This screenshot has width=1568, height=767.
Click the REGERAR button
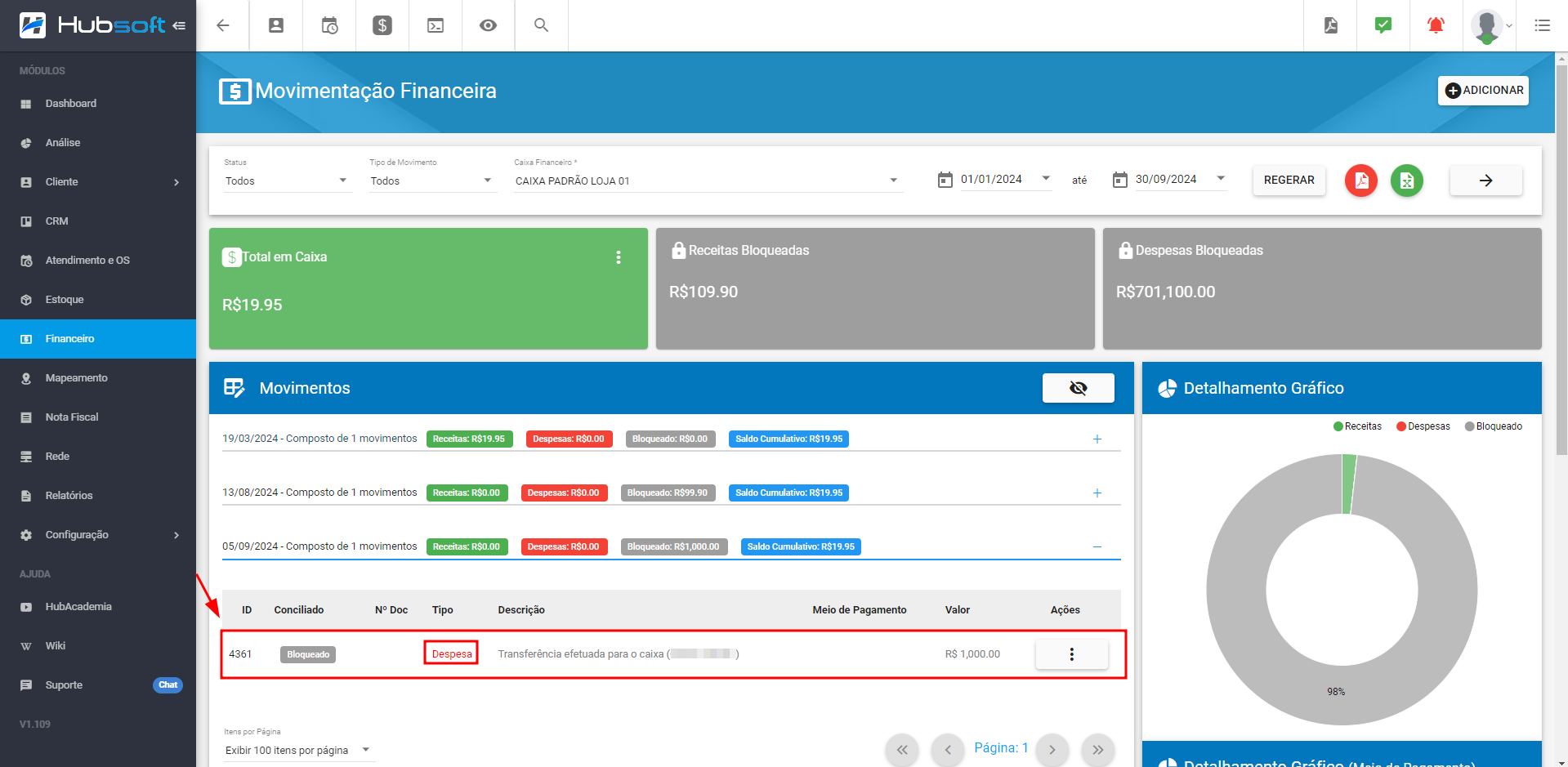point(1289,181)
